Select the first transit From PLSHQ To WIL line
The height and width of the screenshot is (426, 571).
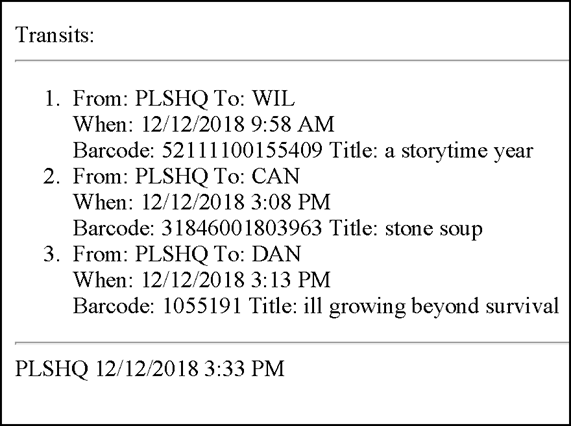coord(184,98)
